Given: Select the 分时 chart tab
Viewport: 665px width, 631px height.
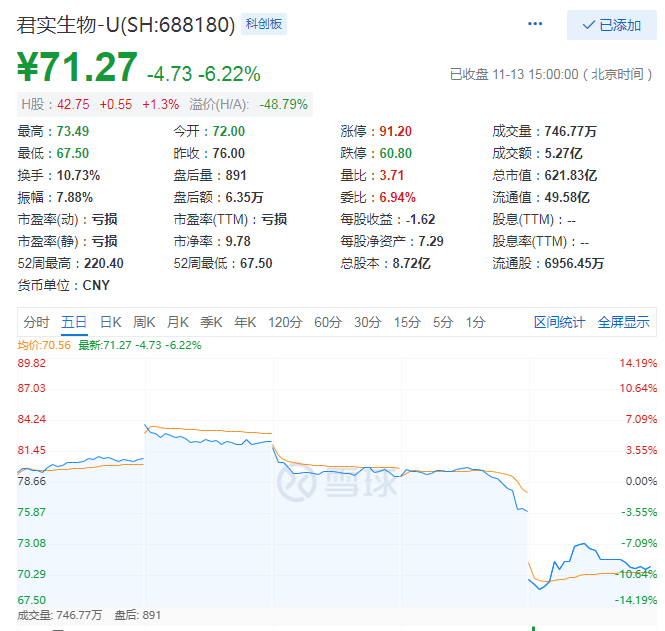Looking at the screenshot, I should [36, 322].
